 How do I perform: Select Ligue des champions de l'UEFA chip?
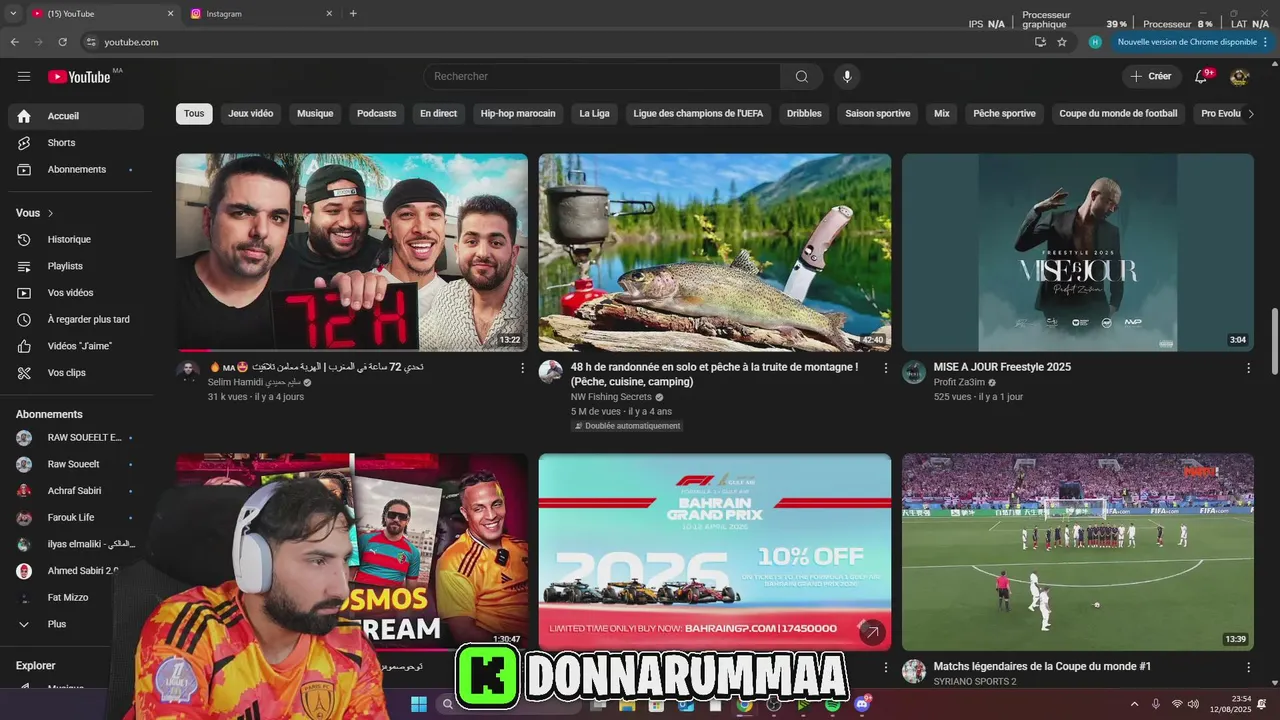[698, 114]
